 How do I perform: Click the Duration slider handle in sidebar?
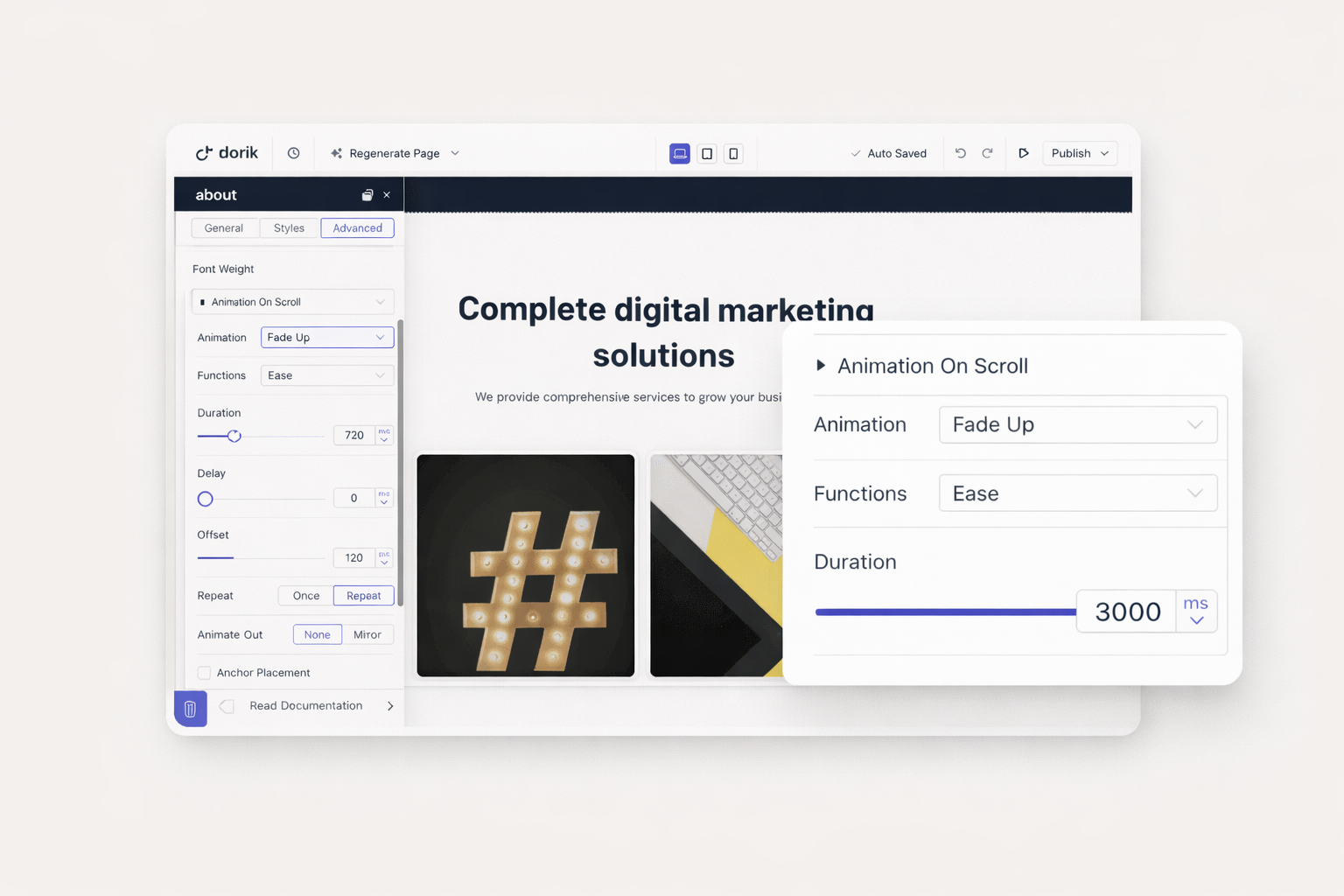[234, 436]
